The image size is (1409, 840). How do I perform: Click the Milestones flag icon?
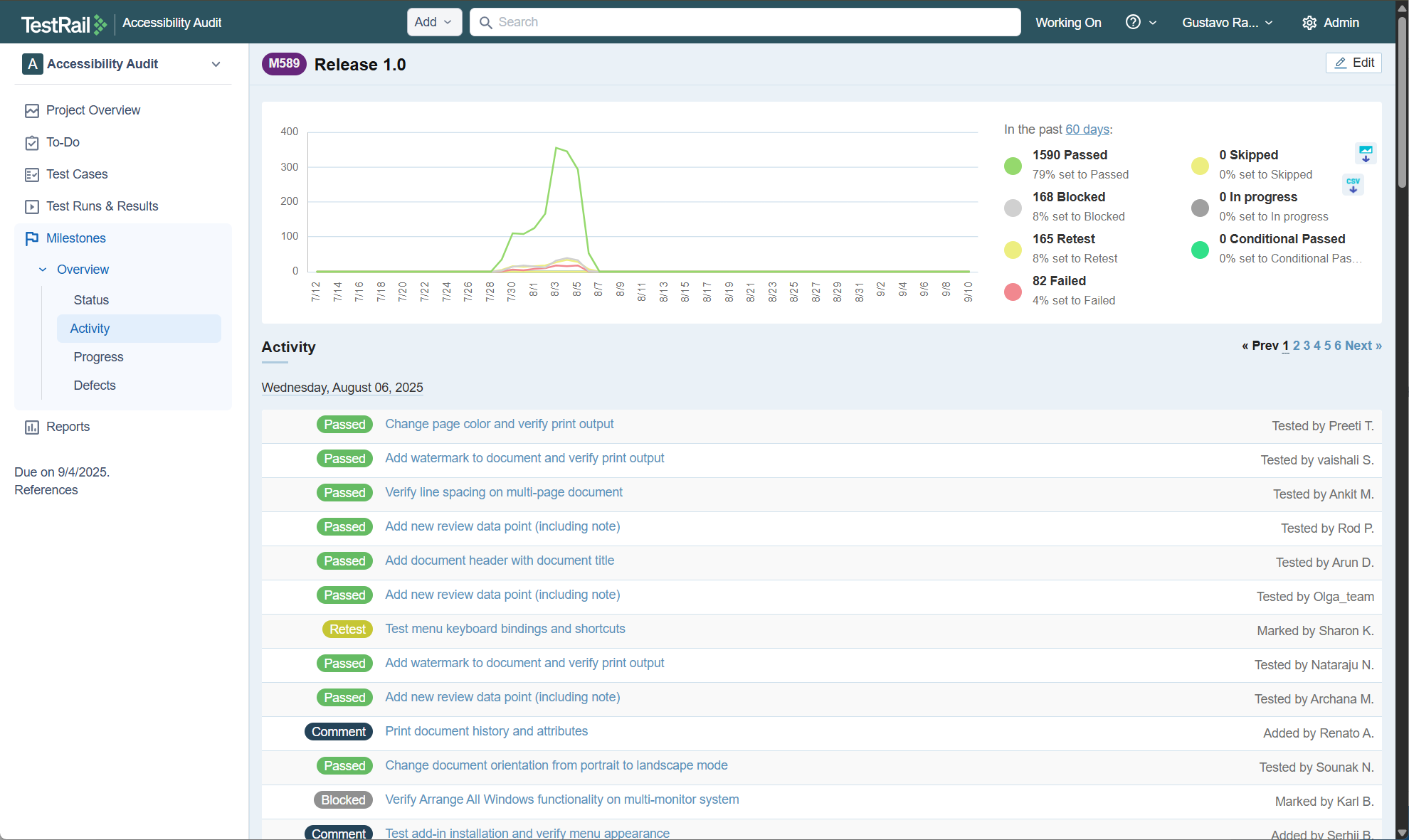32,239
